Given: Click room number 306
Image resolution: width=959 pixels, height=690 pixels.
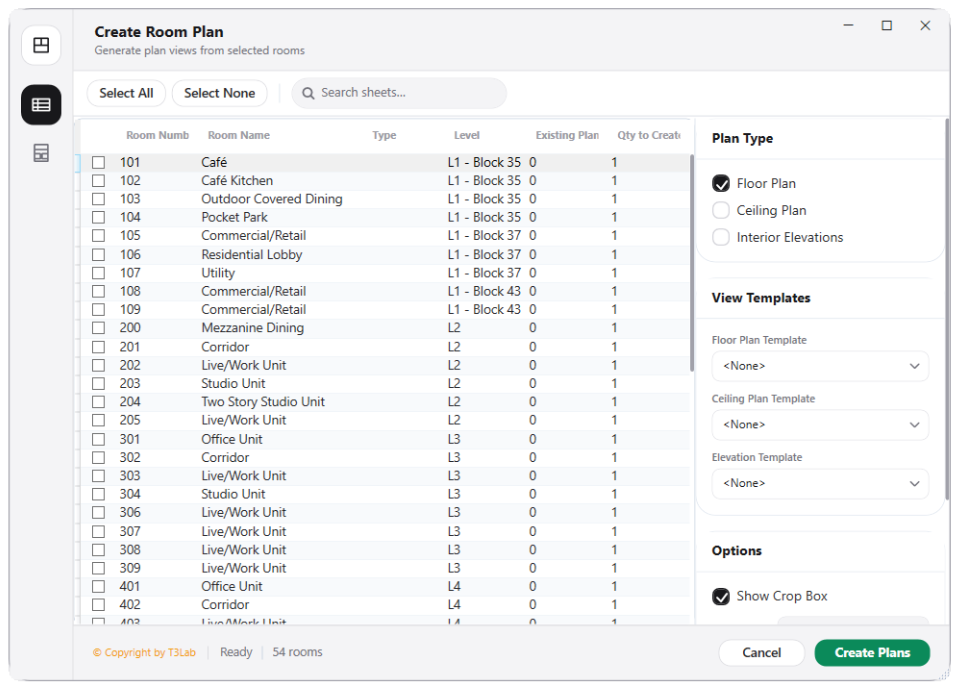Looking at the screenshot, I should tap(130, 513).
